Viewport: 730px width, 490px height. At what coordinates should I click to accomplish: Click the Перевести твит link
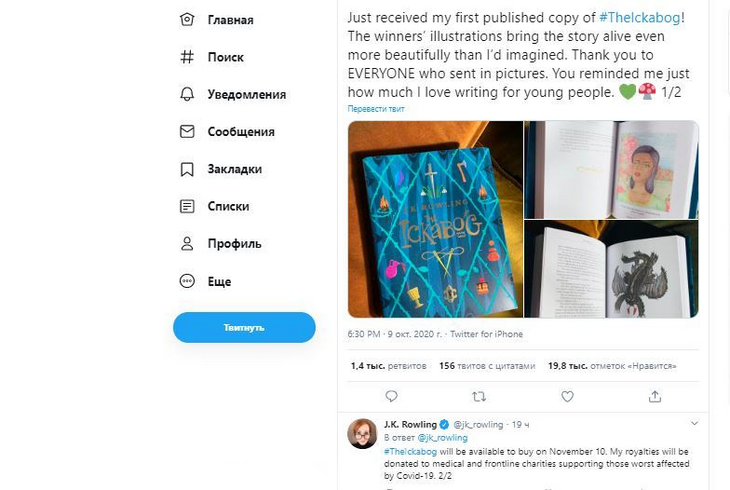point(376,109)
